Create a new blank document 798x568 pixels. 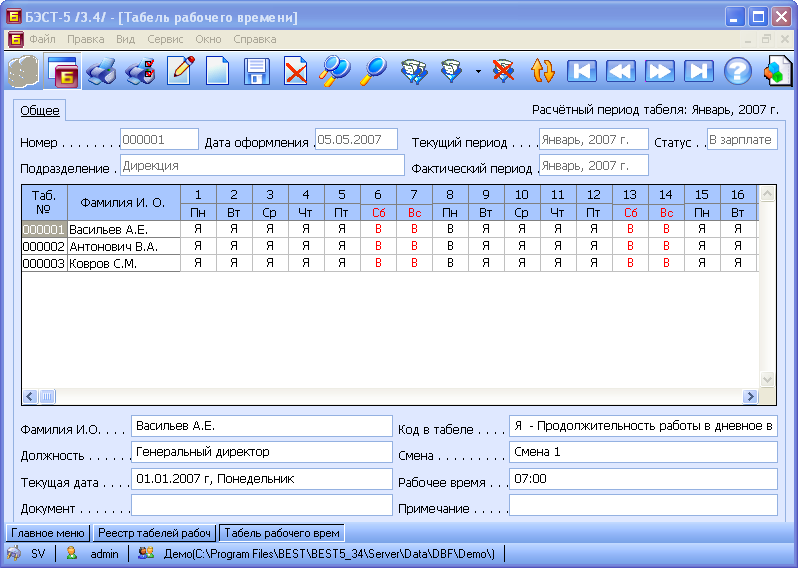(x=217, y=71)
